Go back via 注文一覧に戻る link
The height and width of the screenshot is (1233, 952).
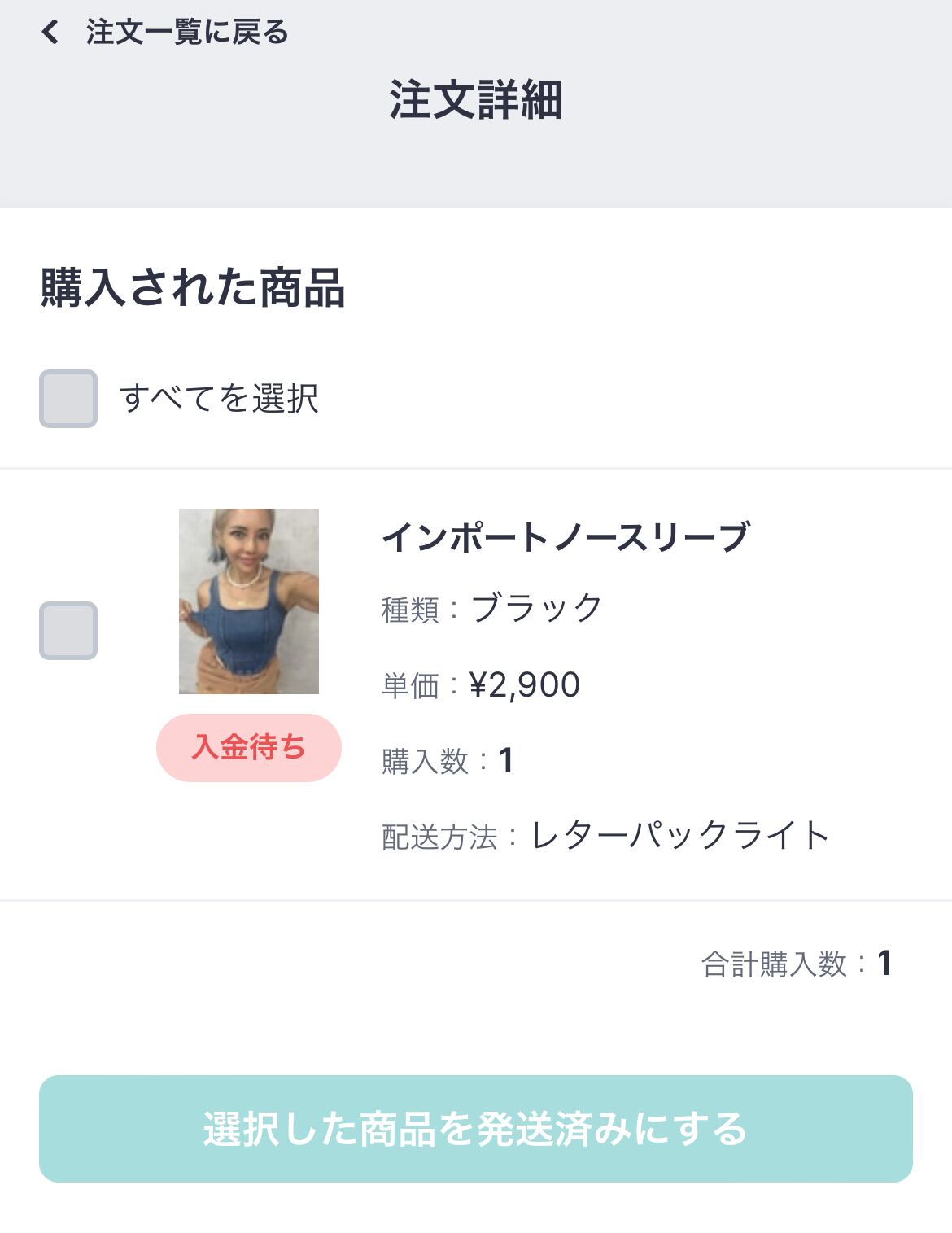(187, 33)
